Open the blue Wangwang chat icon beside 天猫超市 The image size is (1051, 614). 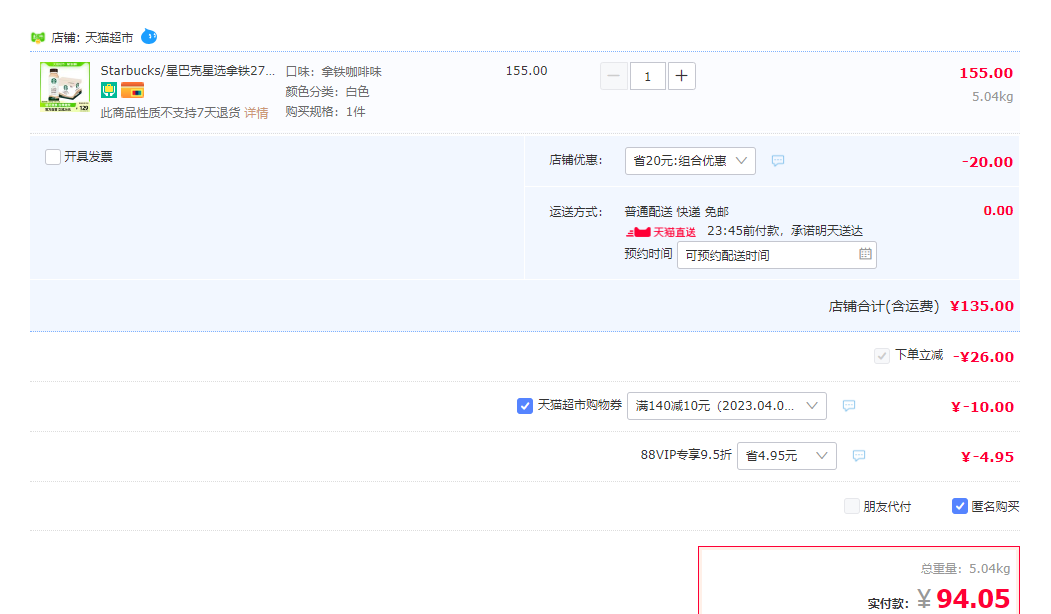click(149, 36)
